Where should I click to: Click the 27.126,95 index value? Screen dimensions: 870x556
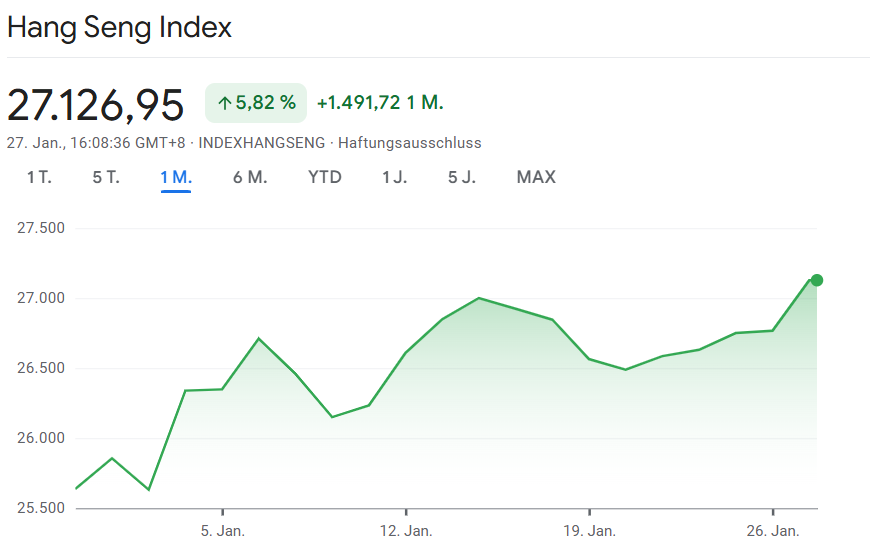96,104
